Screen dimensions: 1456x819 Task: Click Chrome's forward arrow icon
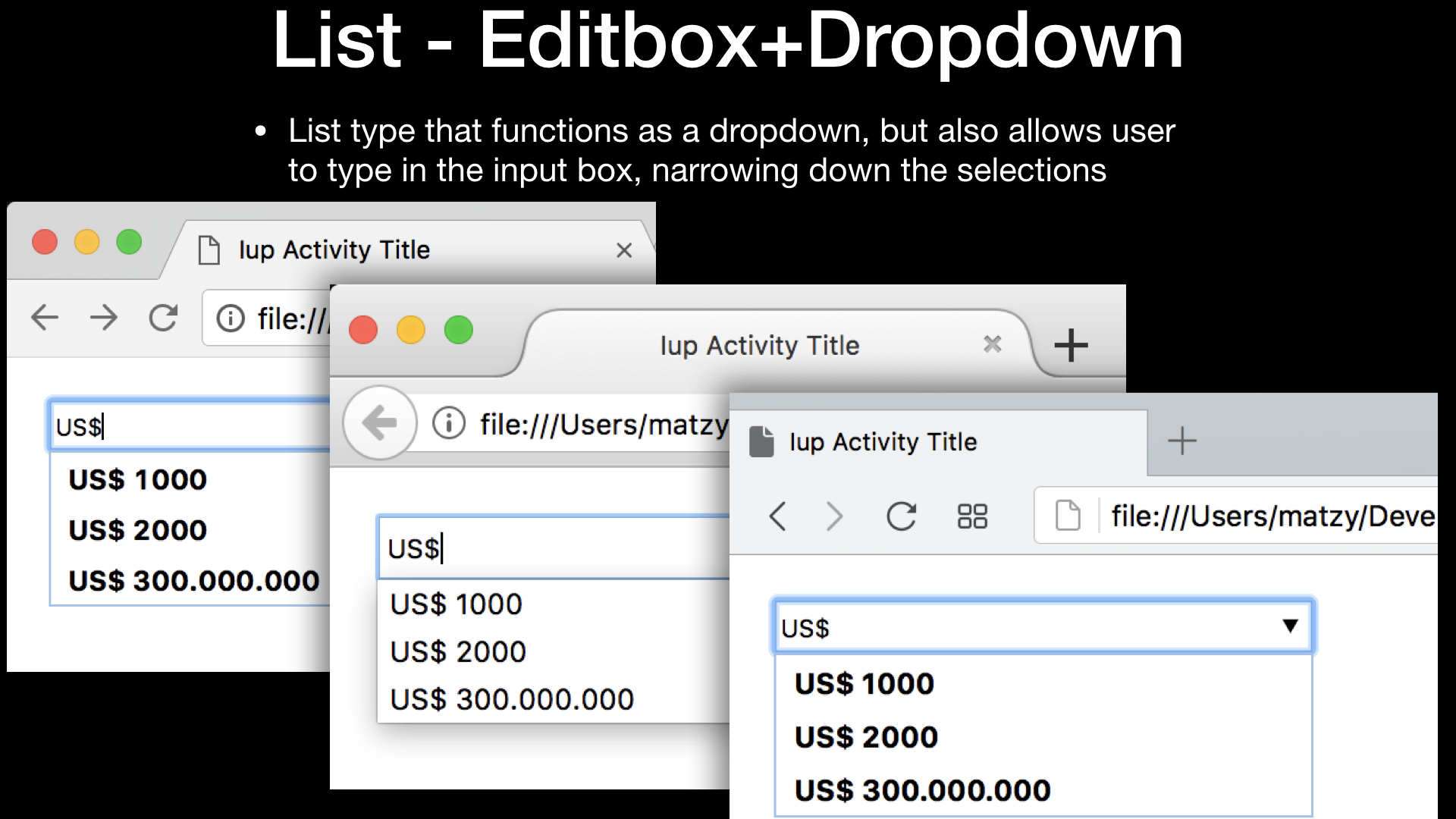[104, 318]
